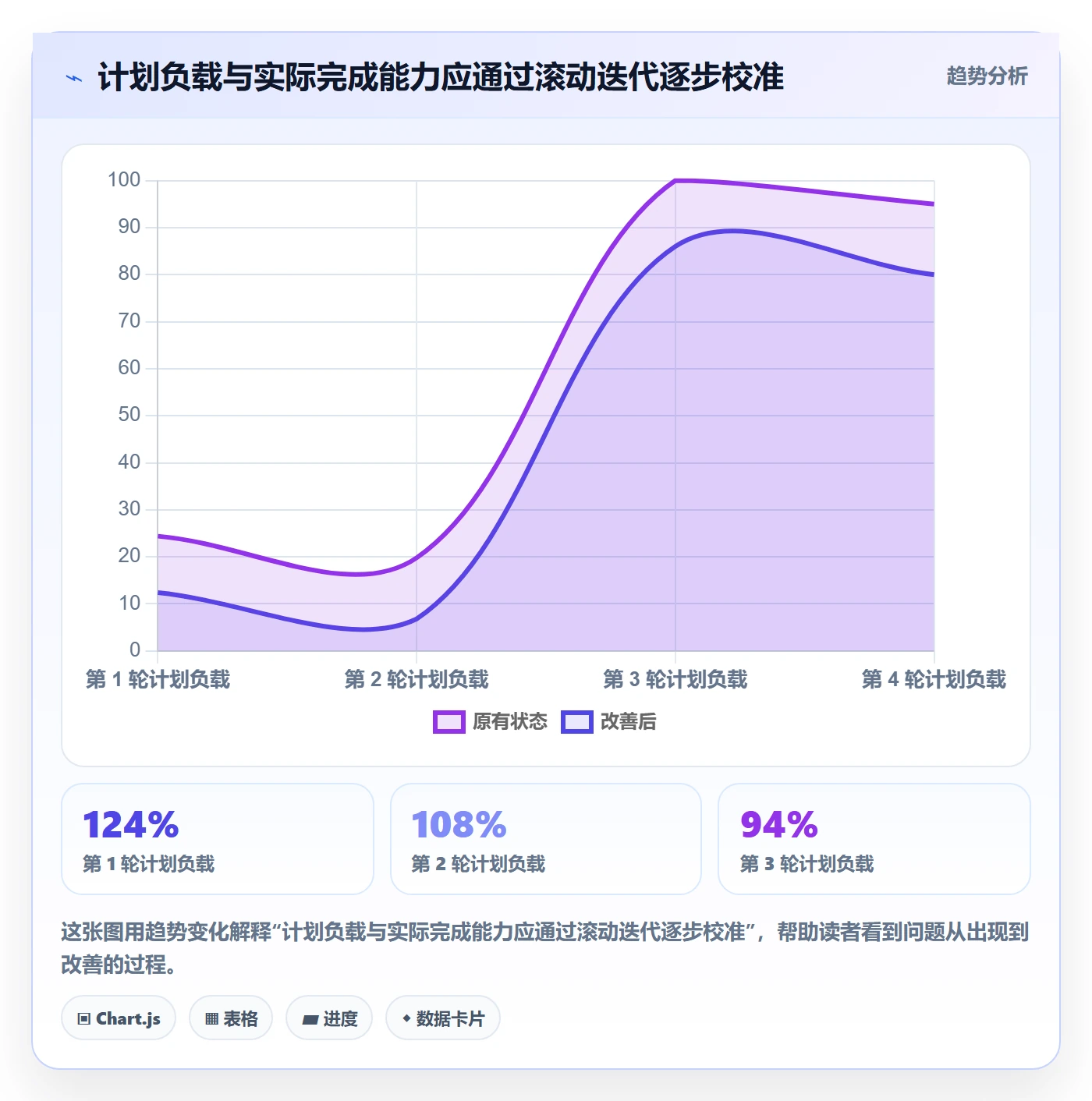Click the 94% value text

pos(779,825)
